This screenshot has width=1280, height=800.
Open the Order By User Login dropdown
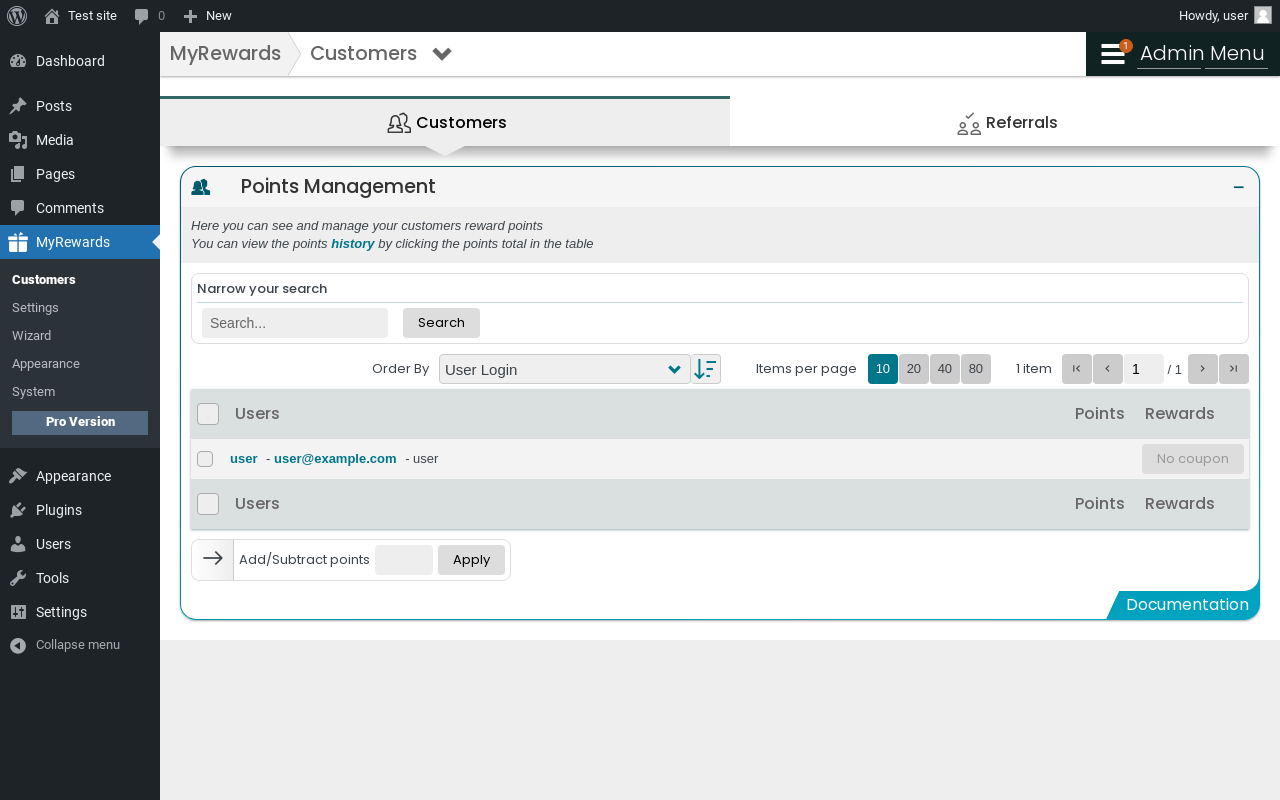565,369
